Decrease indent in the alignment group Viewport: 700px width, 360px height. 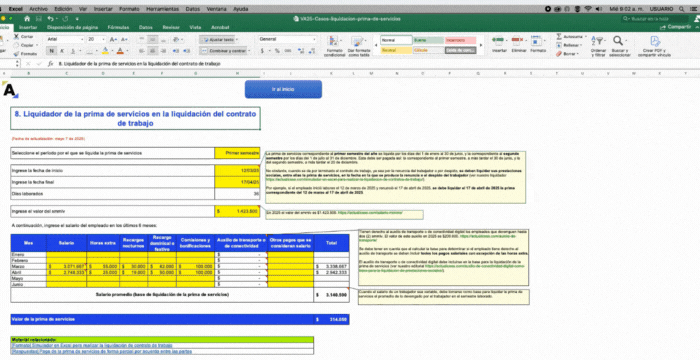click(x=176, y=51)
